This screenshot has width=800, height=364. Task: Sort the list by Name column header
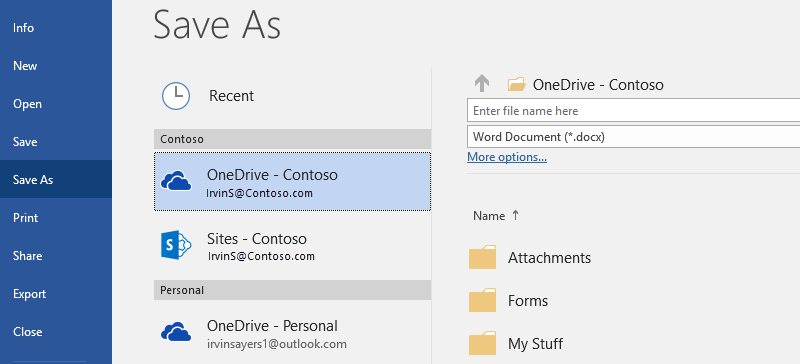[489, 216]
